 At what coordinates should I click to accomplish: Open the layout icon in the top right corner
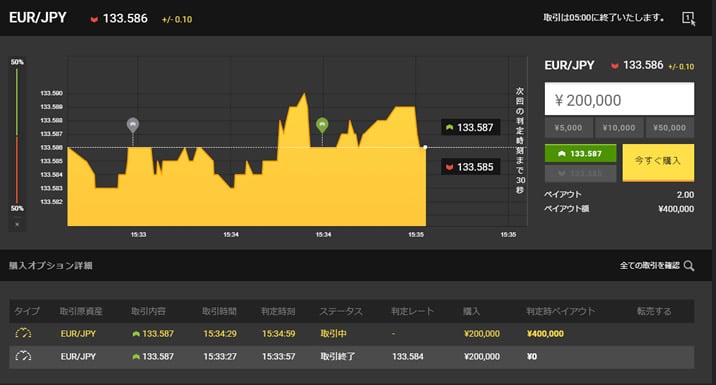688,18
